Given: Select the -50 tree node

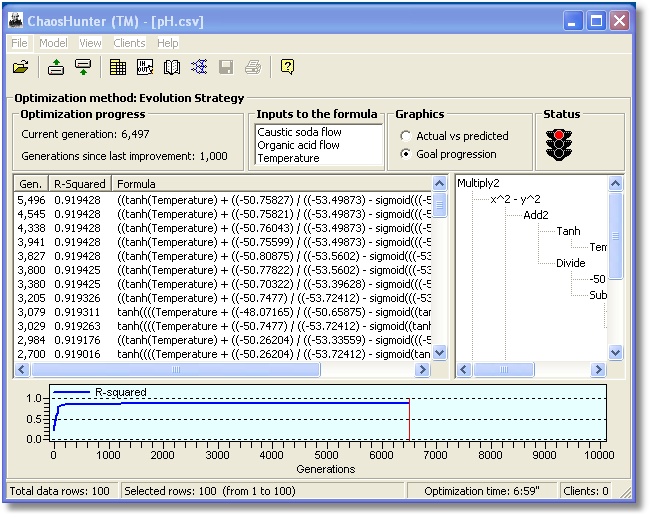Looking at the screenshot, I should [x=597, y=279].
